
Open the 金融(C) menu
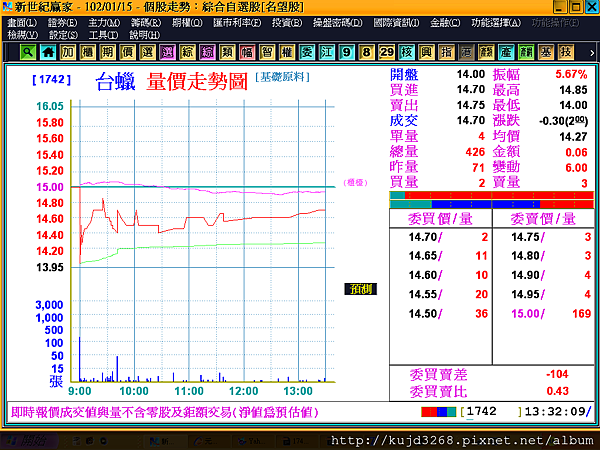pos(445,23)
